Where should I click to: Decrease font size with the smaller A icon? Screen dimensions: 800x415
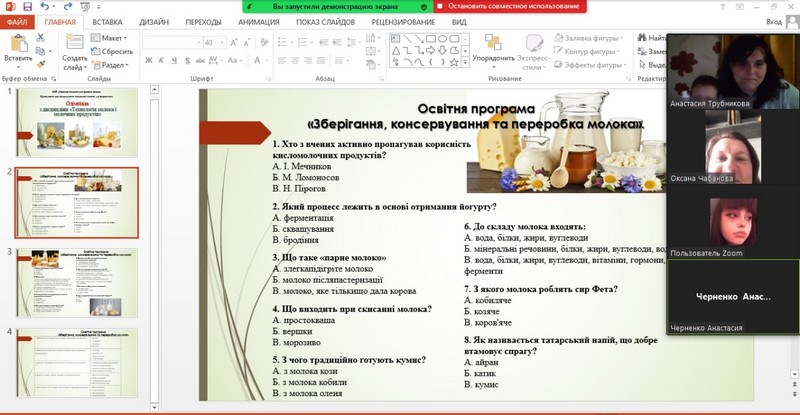246,43
